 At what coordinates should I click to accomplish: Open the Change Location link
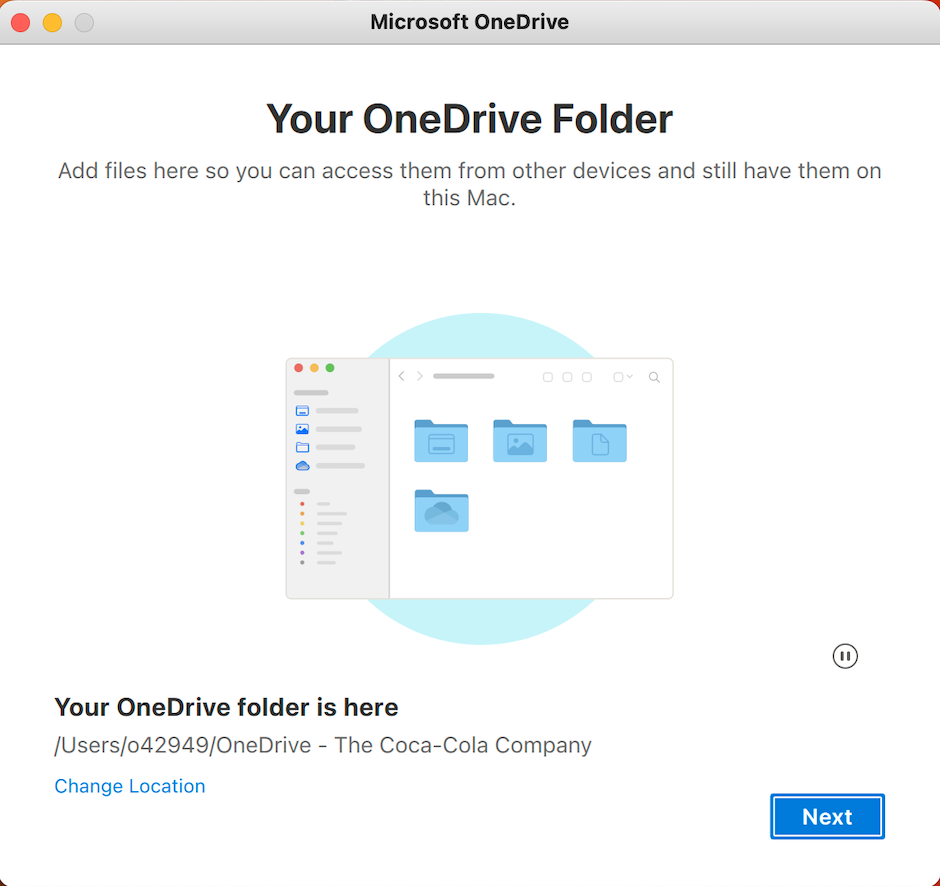pyautogui.click(x=129, y=786)
